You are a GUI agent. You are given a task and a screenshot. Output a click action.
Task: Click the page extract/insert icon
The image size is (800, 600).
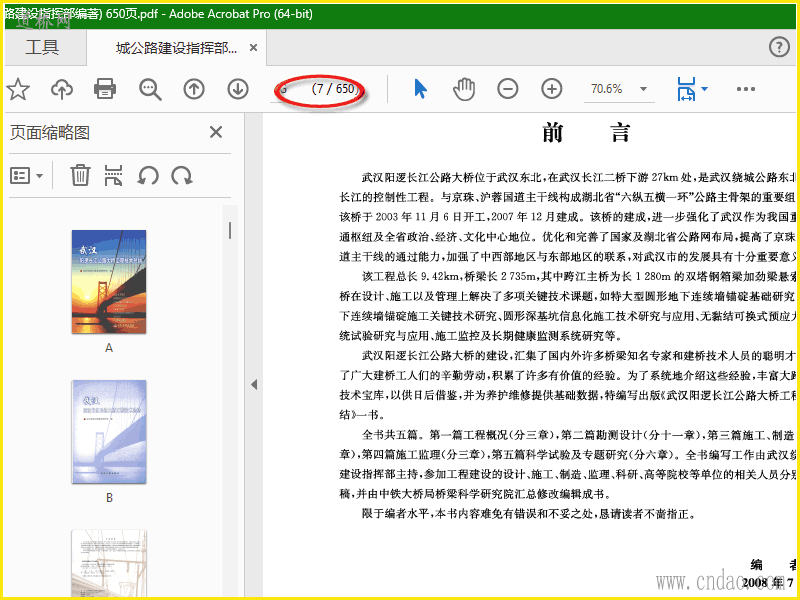[x=113, y=176]
